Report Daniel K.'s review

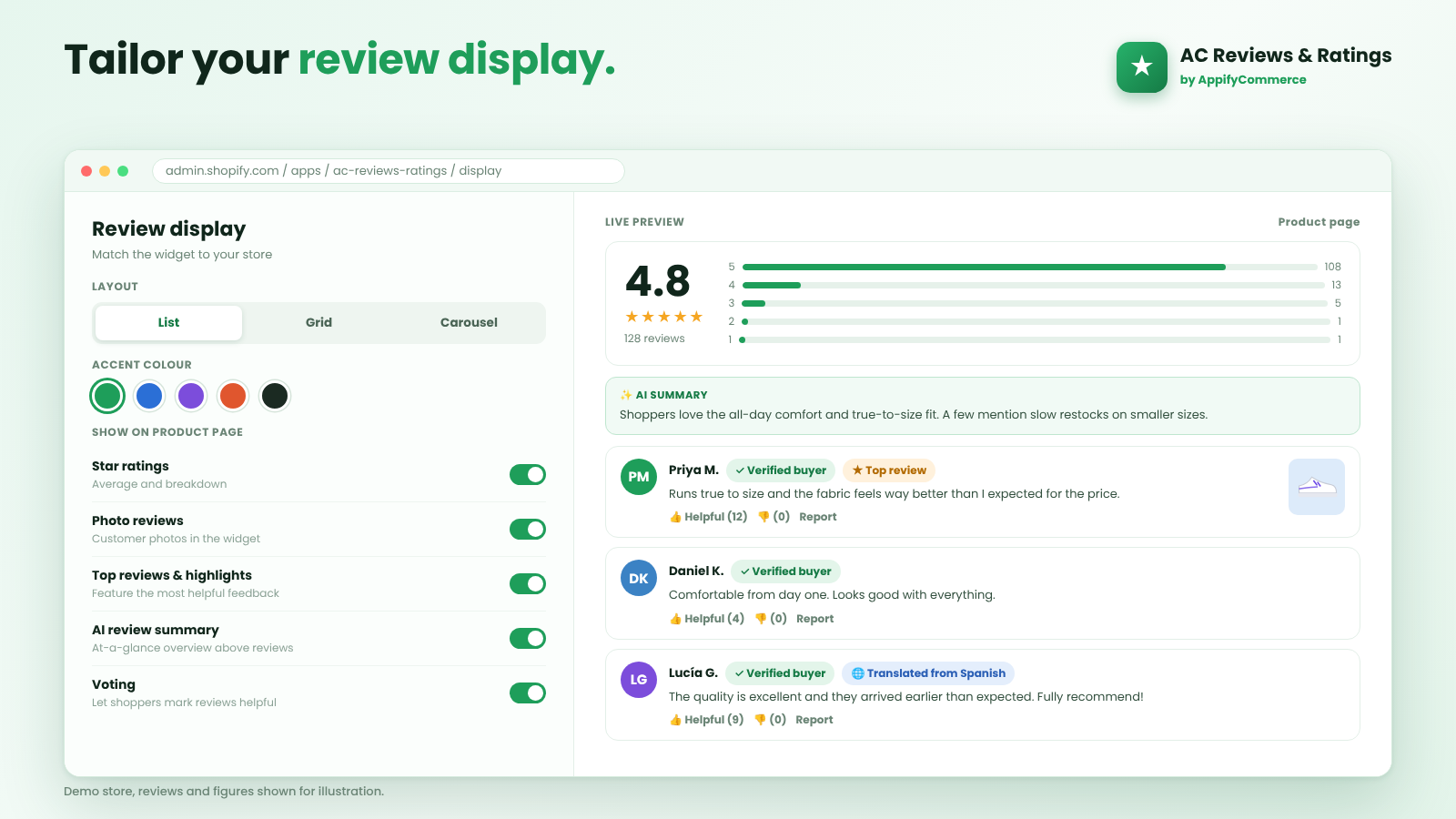pyautogui.click(x=815, y=619)
